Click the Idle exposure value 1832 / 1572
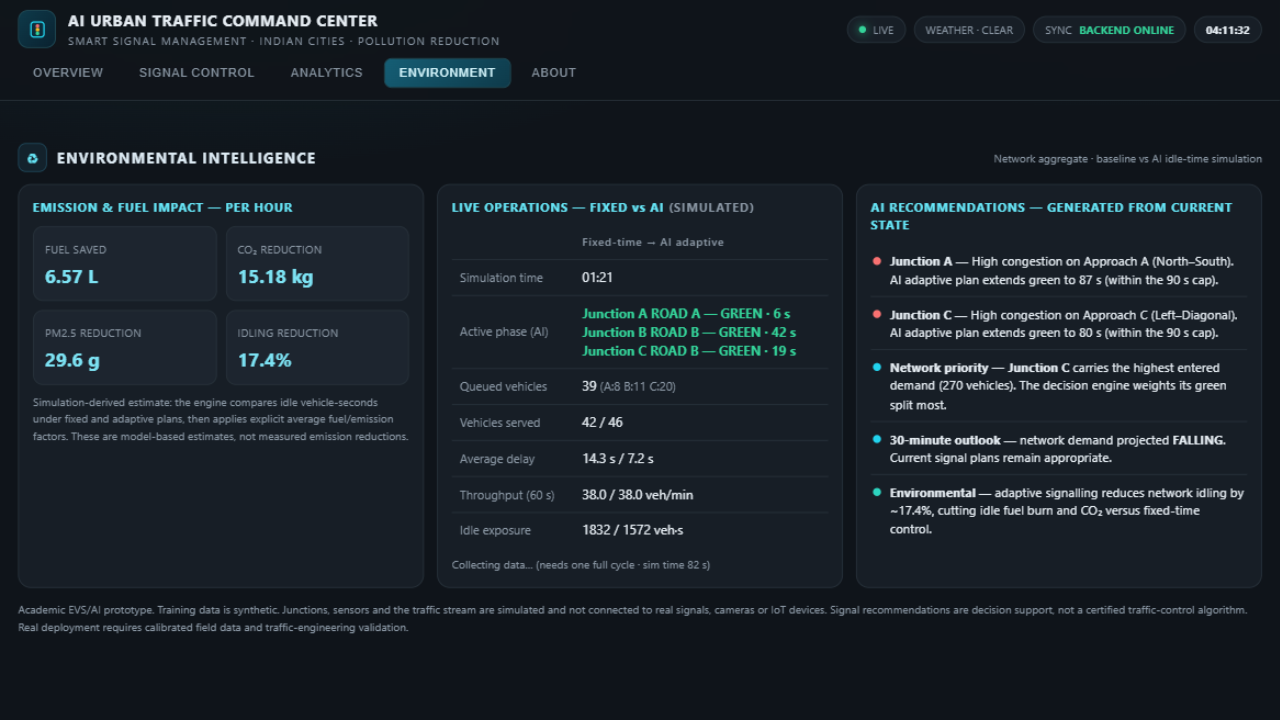This screenshot has height=720, width=1280. coord(631,531)
